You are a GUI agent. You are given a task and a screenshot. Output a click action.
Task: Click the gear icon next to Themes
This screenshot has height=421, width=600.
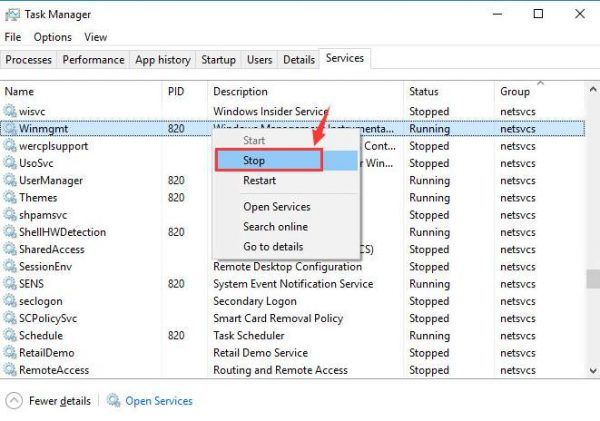11,198
